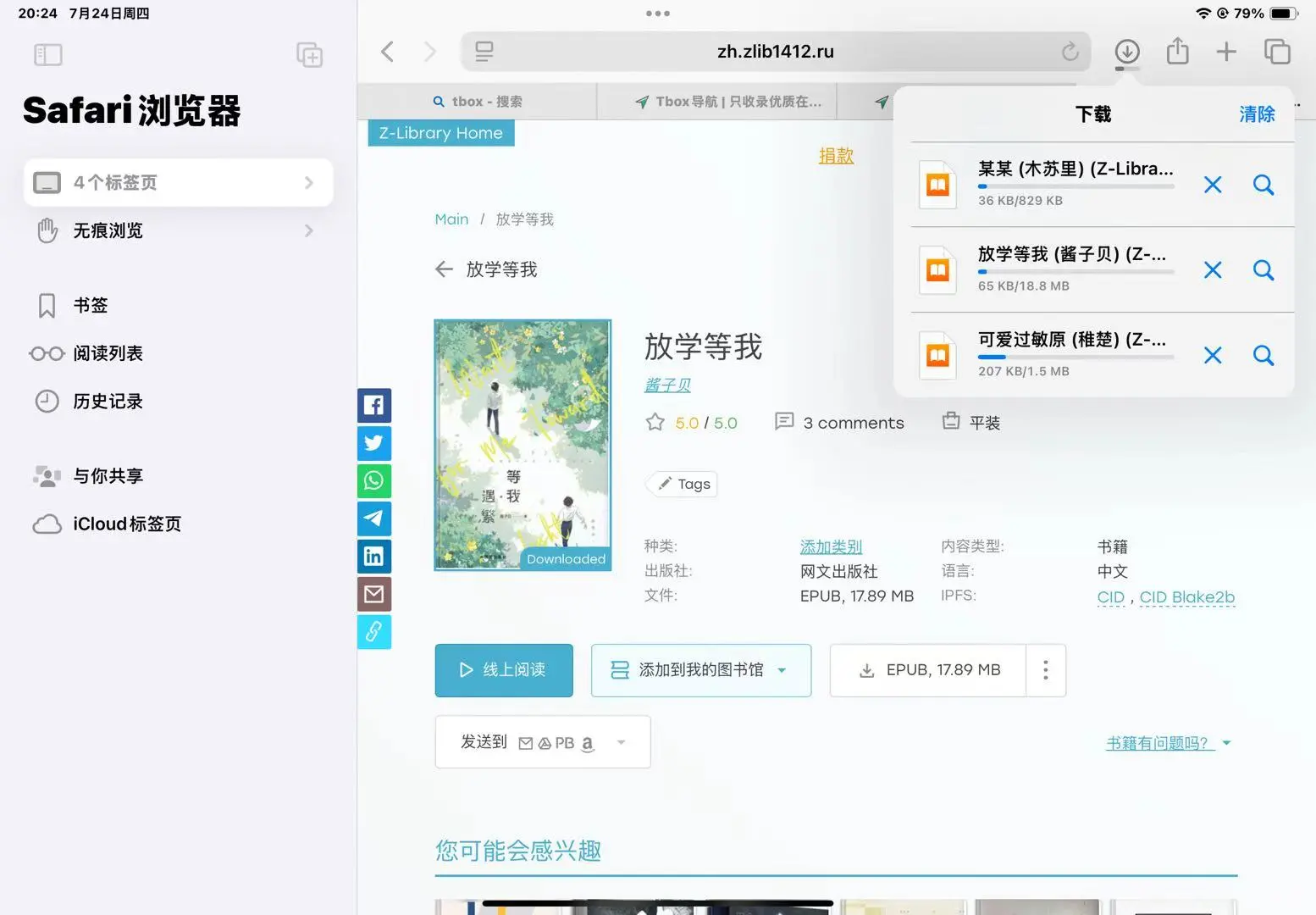Open the 放学等我 book cover image
The height and width of the screenshot is (915, 1316).
pyautogui.click(x=523, y=445)
